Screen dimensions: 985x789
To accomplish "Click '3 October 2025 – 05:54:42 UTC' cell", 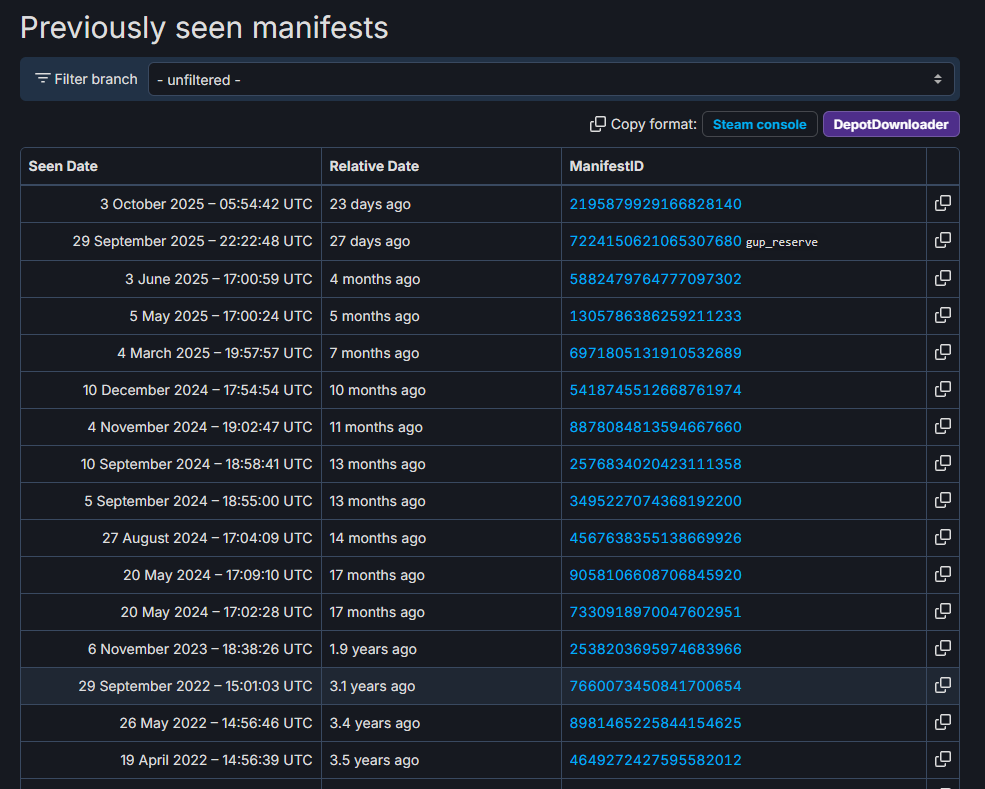I will click(x=171, y=204).
